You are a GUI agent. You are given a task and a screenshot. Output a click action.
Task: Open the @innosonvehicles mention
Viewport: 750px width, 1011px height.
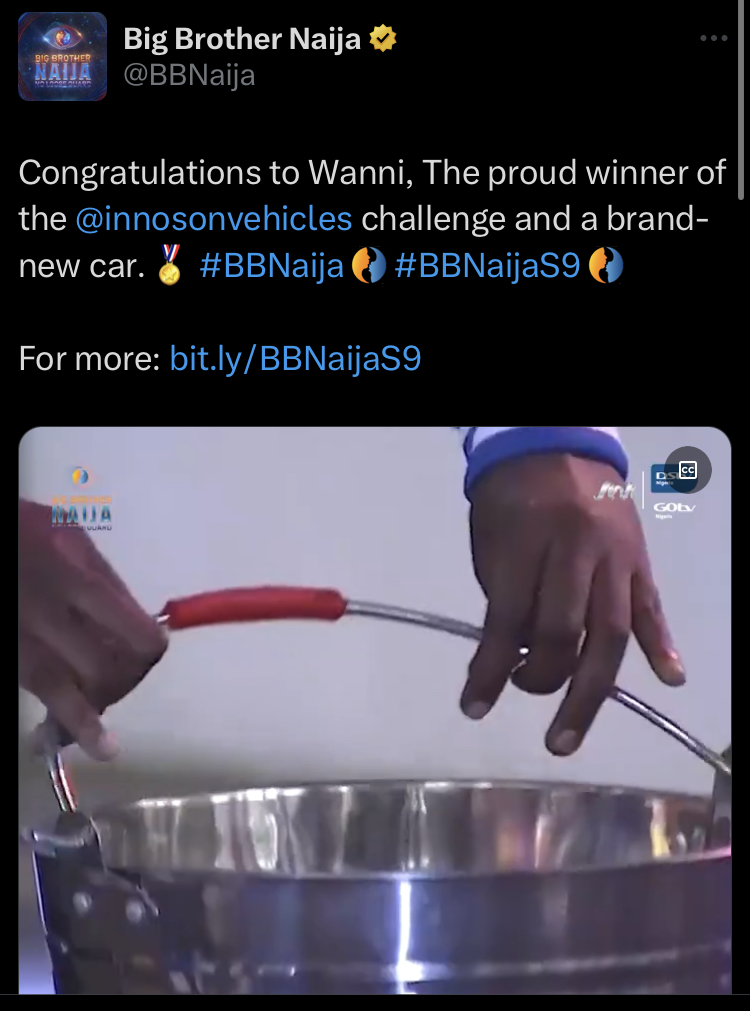213,219
